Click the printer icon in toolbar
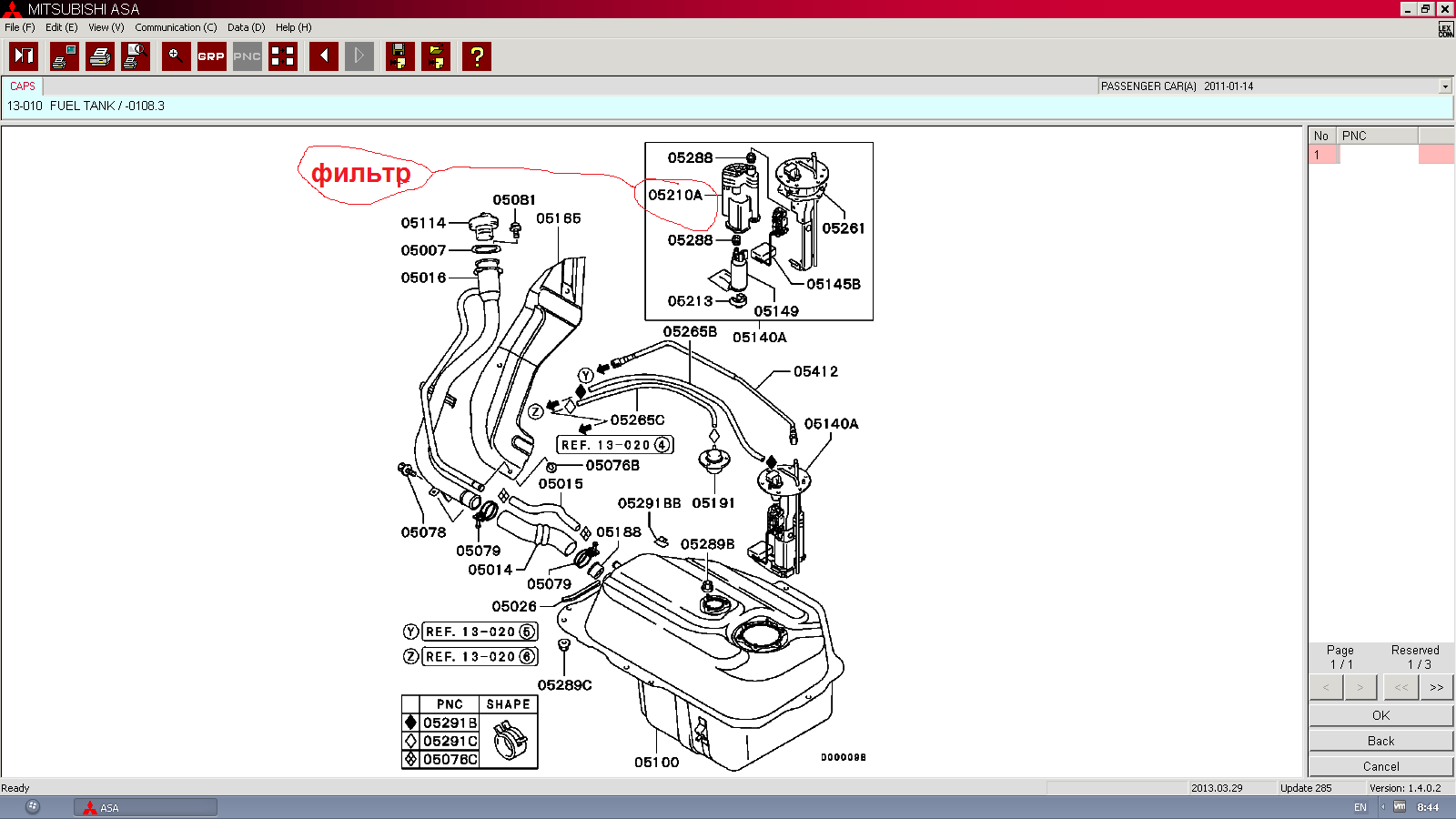The width and height of the screenshot is (1456, 819). pyautogui.click(x=100, y=56)
